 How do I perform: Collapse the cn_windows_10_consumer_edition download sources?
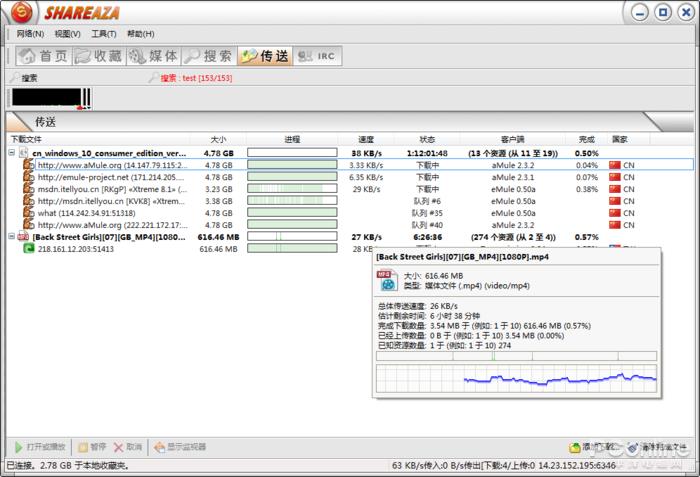coord(11,153)
